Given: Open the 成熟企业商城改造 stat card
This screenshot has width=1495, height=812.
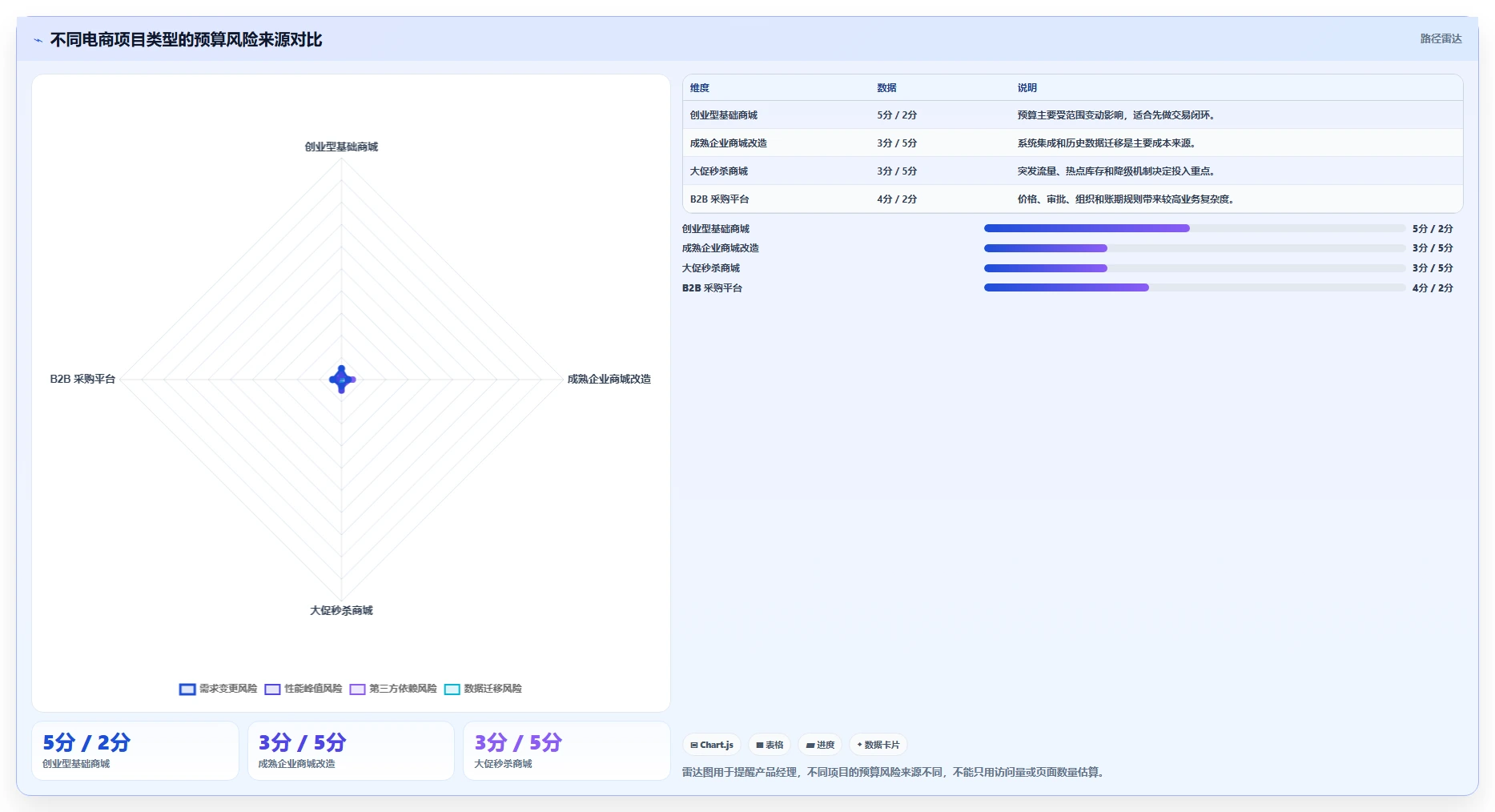Looking at the screenshot, I should (351, 751).
